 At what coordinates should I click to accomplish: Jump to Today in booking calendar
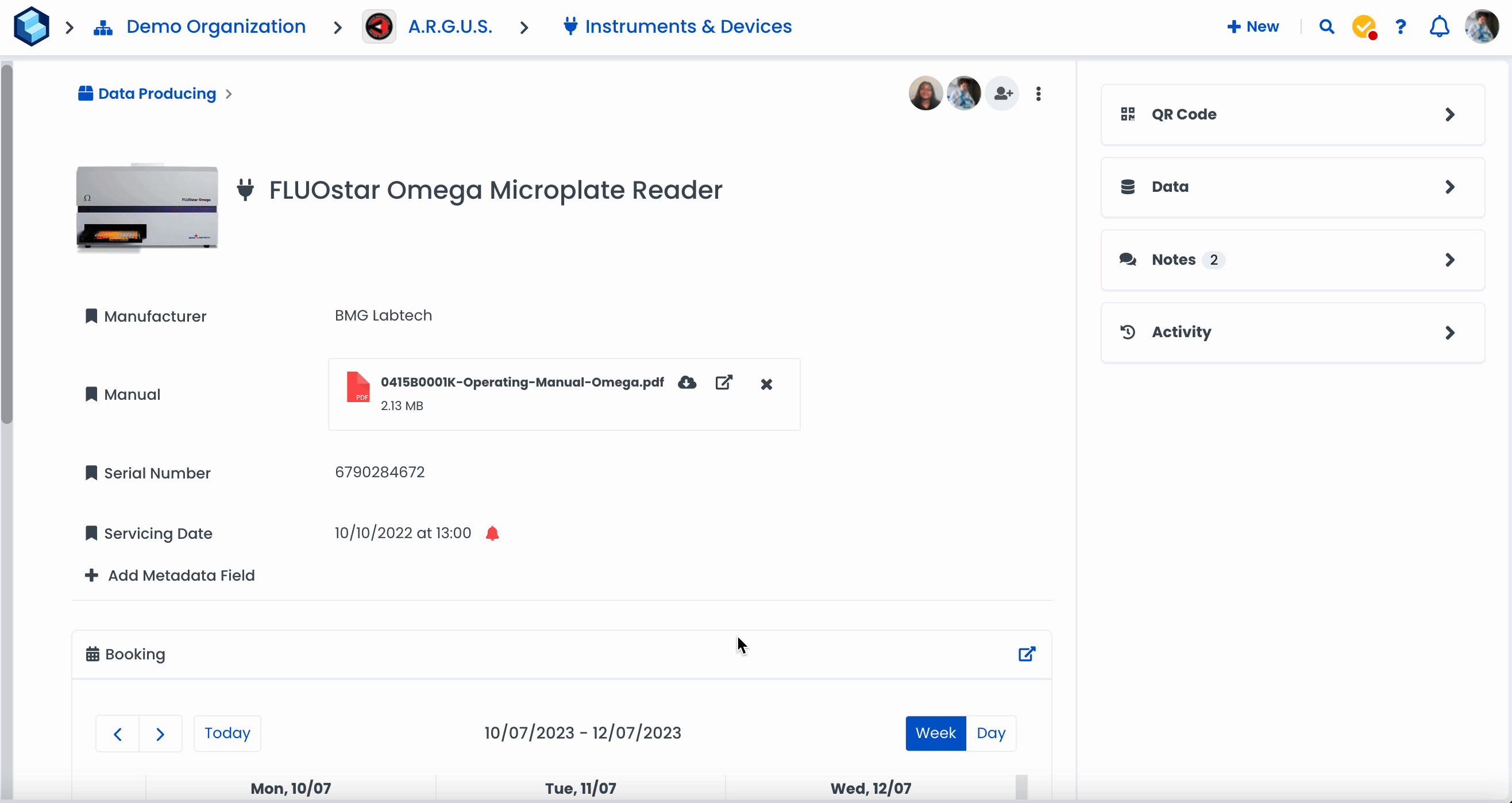(x=227, y=733)
